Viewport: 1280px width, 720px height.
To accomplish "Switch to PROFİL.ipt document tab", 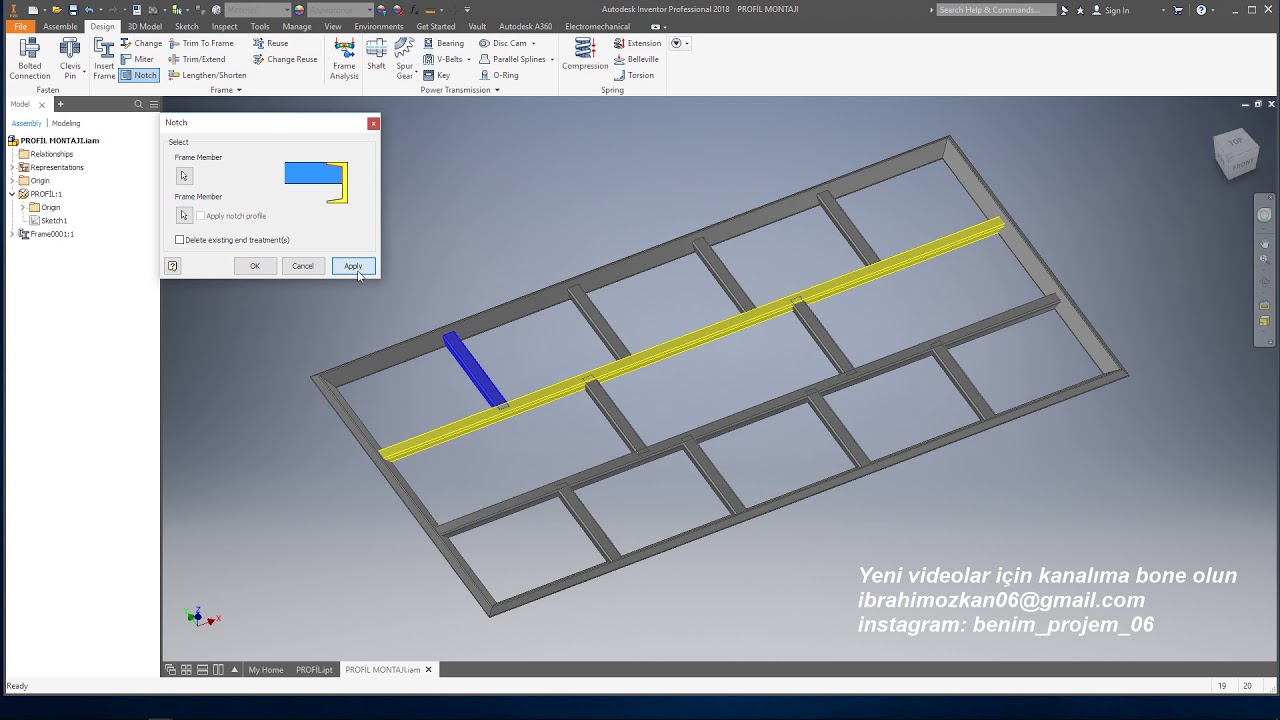I will (x=314, y=670).
